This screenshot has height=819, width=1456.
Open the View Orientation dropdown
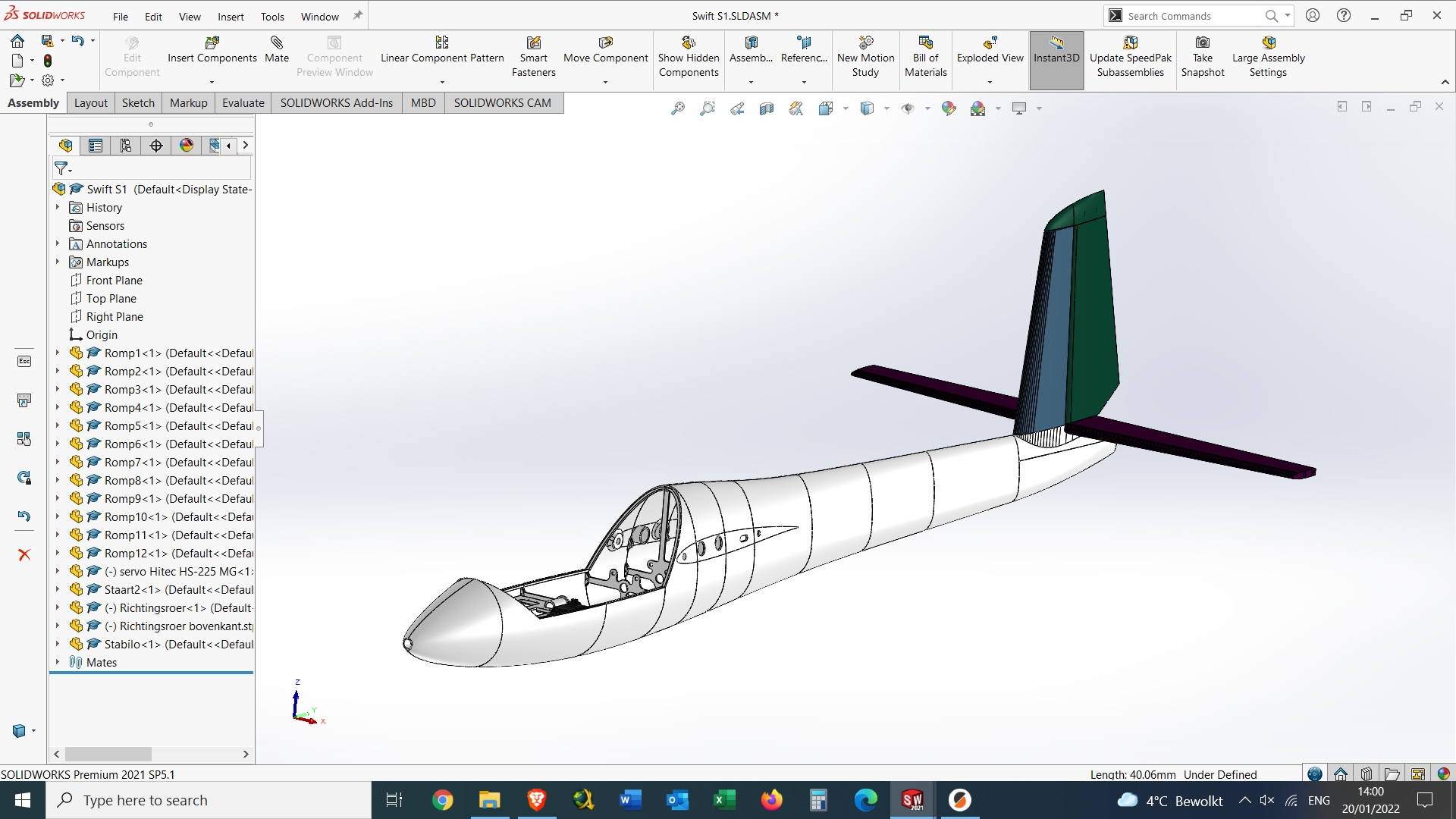pyautogui.click(x=845, y=108)
